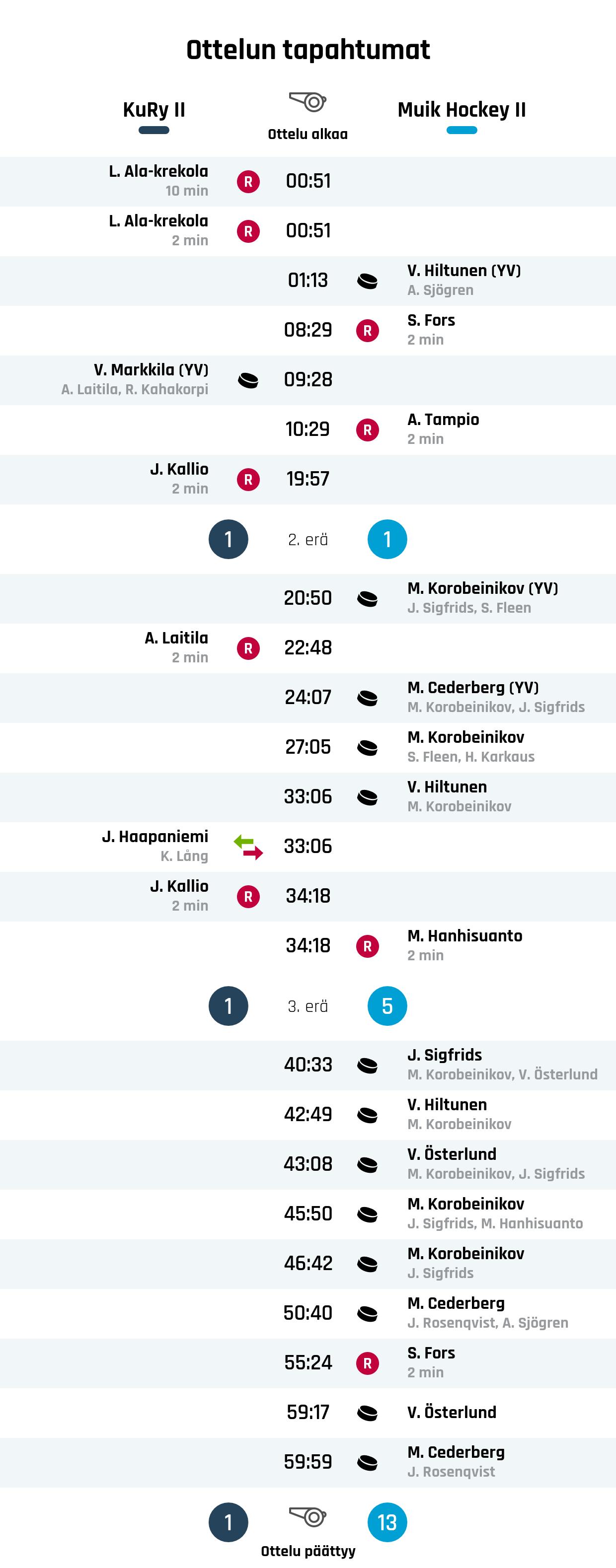Click the light blue bar under Muik Hockey II

[x=461, y=130]
